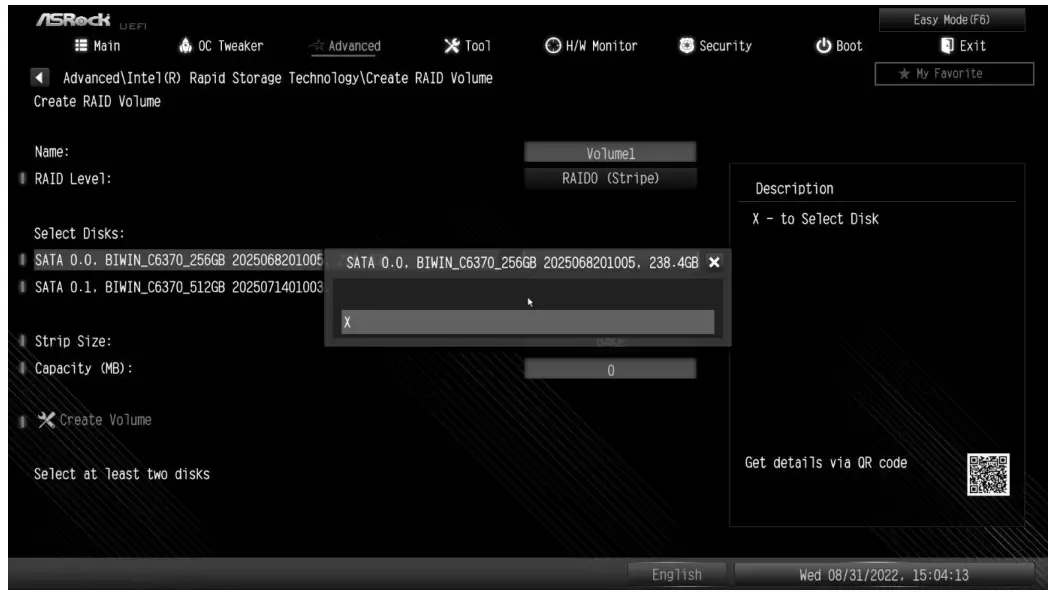
Task: Click the Main tab list icon
Action: pos(81,45)
